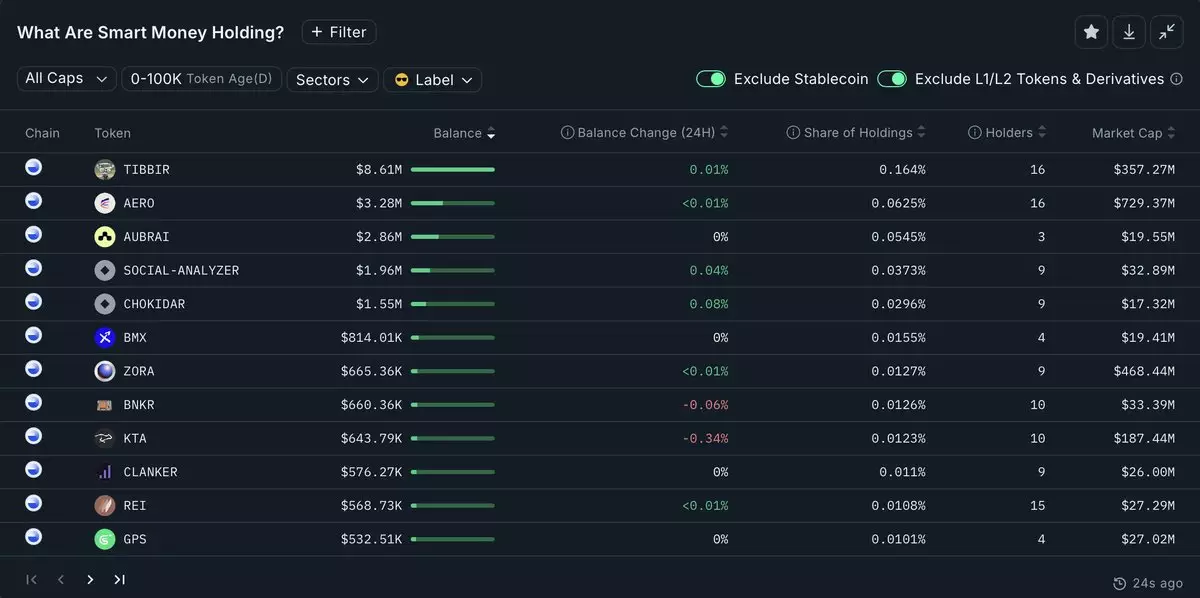This screenshot has width=1200, height=598.
Task: Sort by Market Cap column header
Action: (1126, 133)
